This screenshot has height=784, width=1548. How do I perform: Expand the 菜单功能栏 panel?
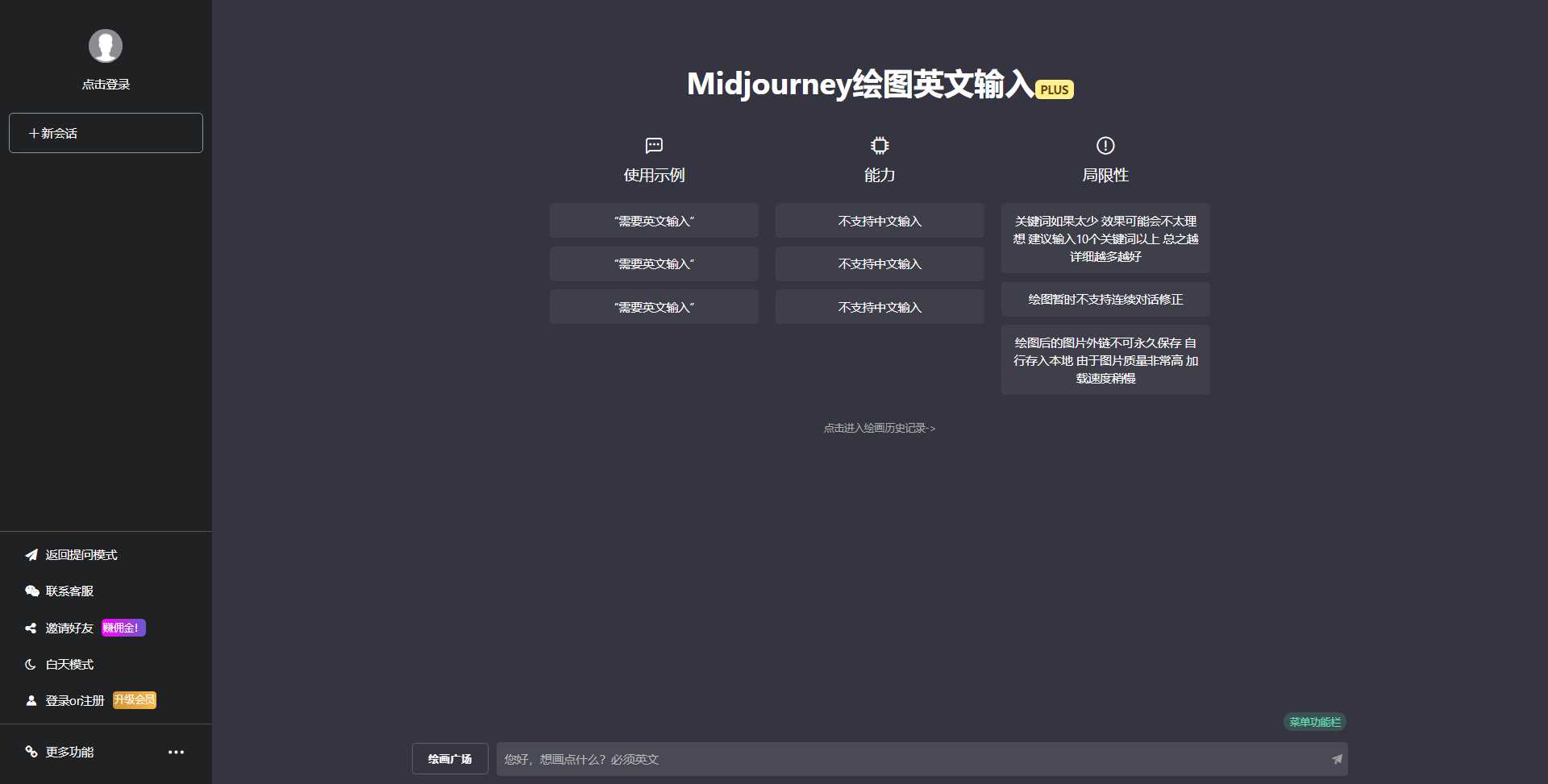pos(1316,722)
